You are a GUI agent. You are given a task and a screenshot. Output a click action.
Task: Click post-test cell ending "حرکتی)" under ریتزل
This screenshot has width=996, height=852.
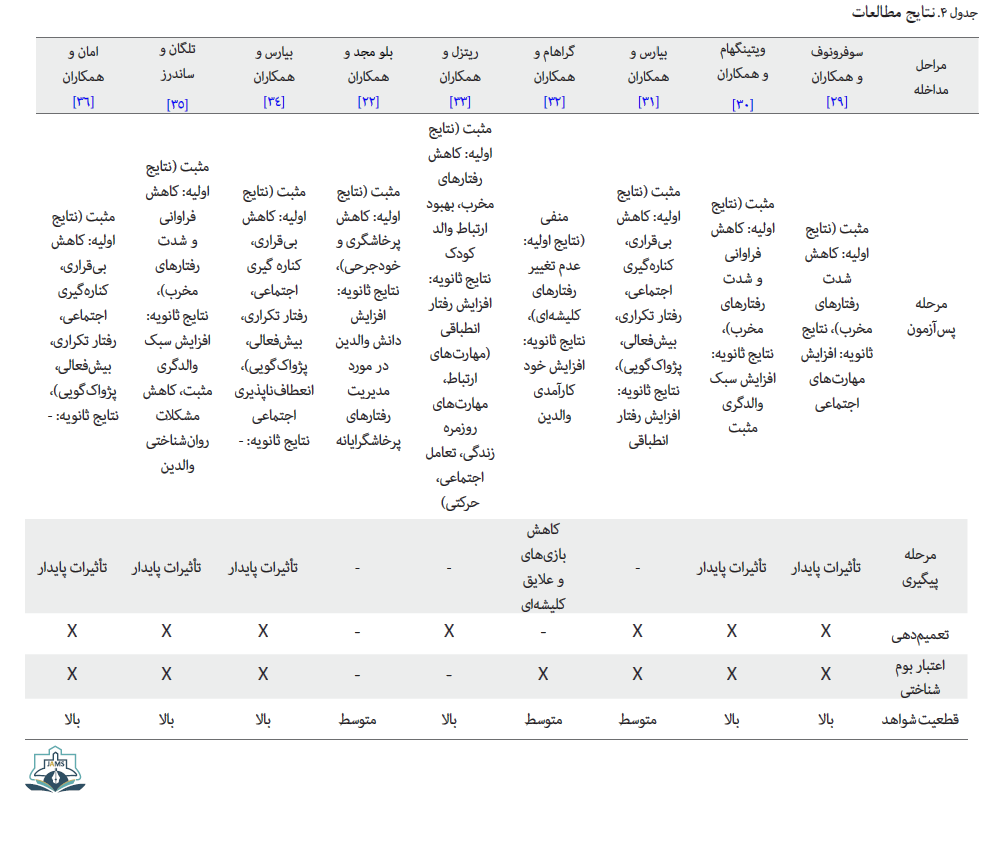pyautogui.click(x=460, y=316)
